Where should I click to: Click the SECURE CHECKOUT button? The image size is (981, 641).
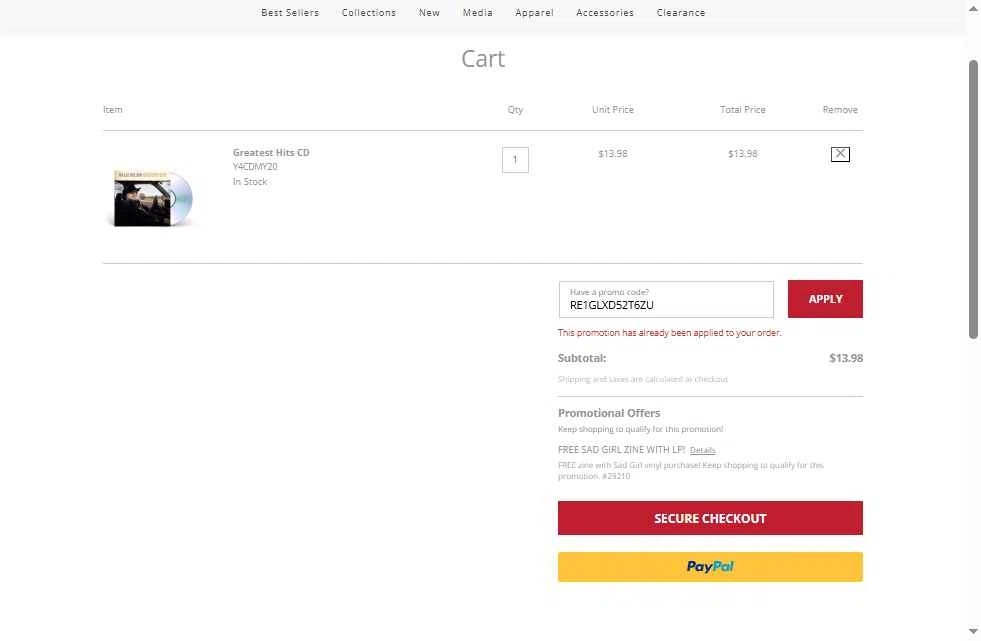click(x=710, y=518)
